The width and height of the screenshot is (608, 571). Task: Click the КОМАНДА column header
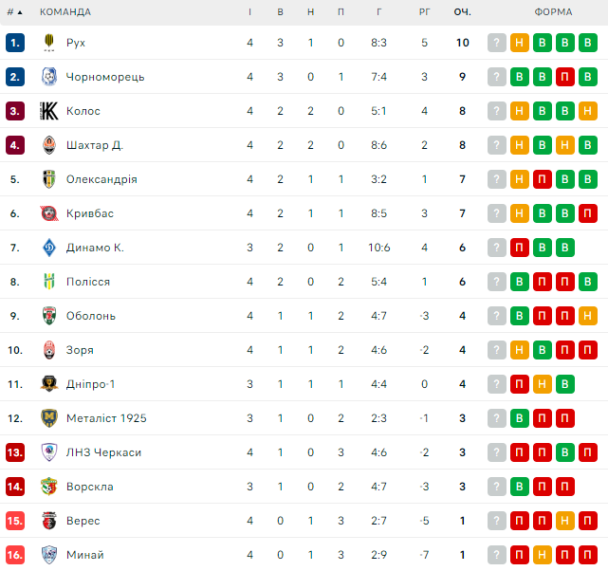pos(65,12)
